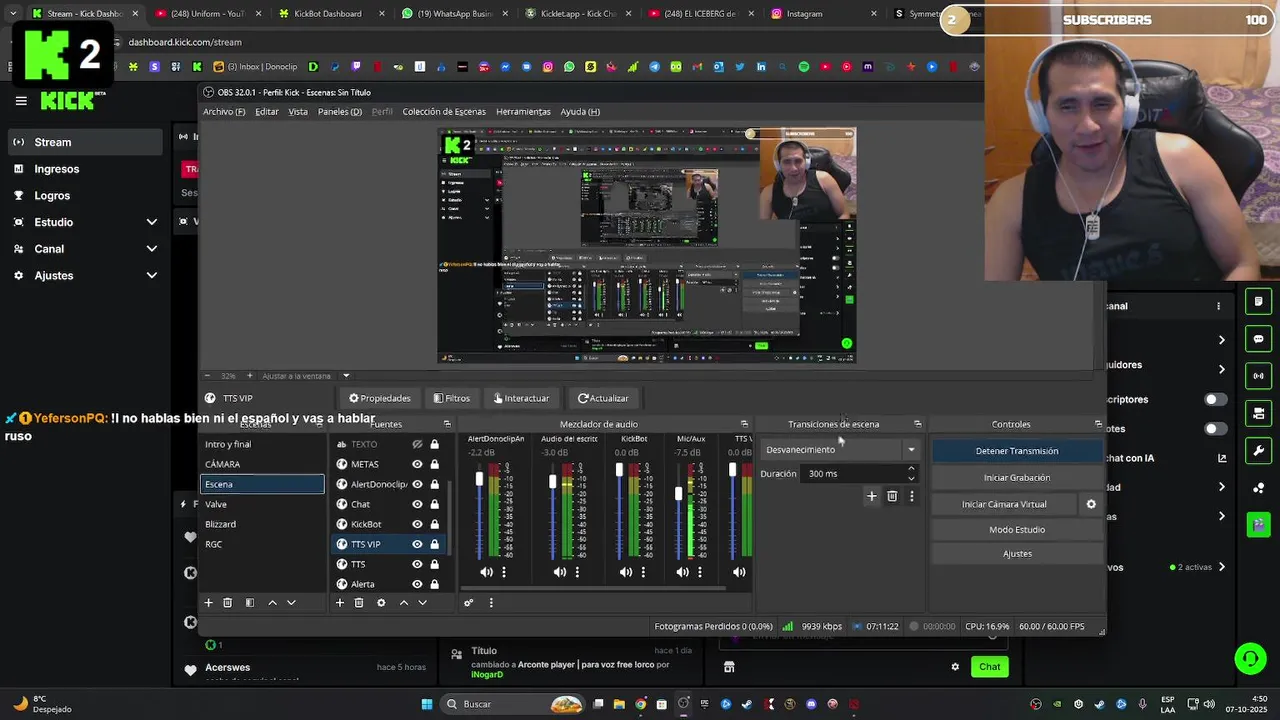
Task: Toggle visibility of the KickBot source
Action: coord(417,524)
